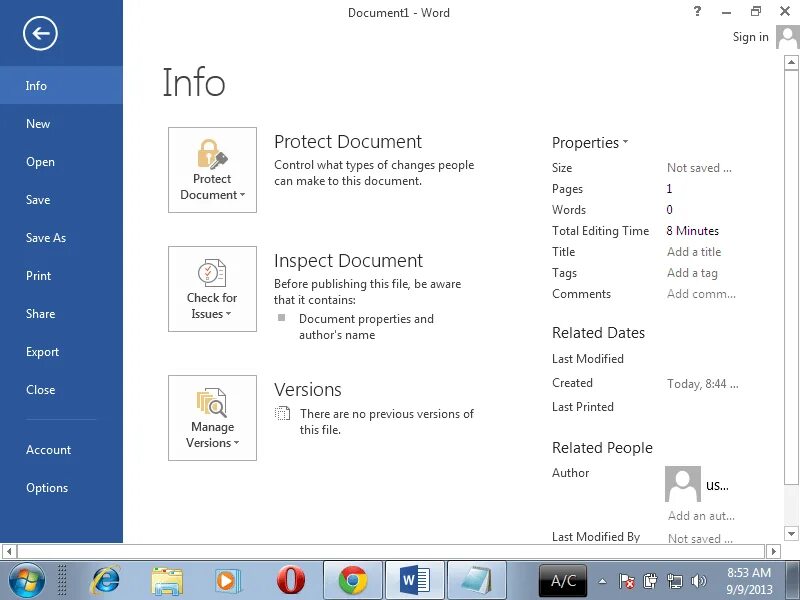The height and width of the screenshot is (600, 800).
Task: Click the horizontal scrollbar right arrow
Action: click(x=774, y=550)
